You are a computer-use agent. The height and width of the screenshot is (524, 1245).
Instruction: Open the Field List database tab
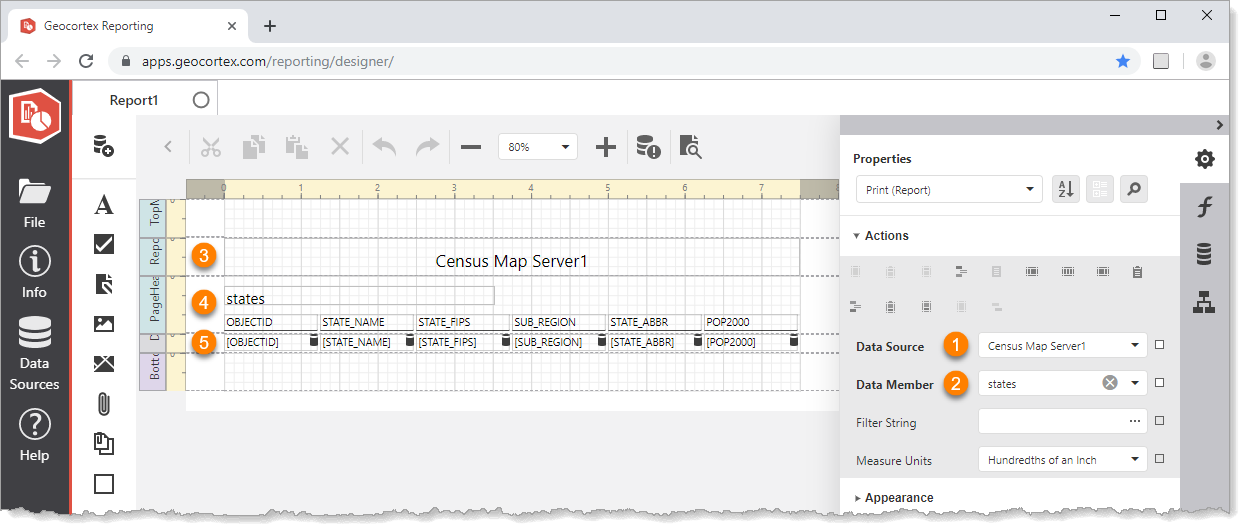[x=1205, y=254]
